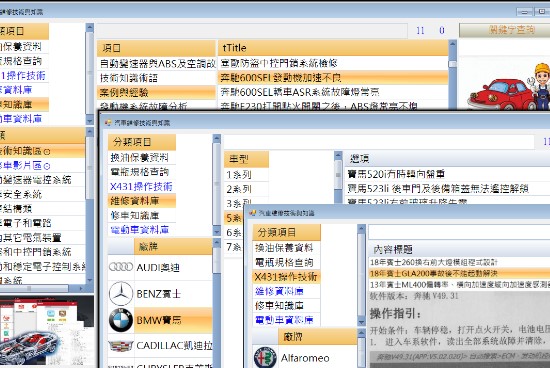Open the X431操作技術 item in front window

point(286,277)
